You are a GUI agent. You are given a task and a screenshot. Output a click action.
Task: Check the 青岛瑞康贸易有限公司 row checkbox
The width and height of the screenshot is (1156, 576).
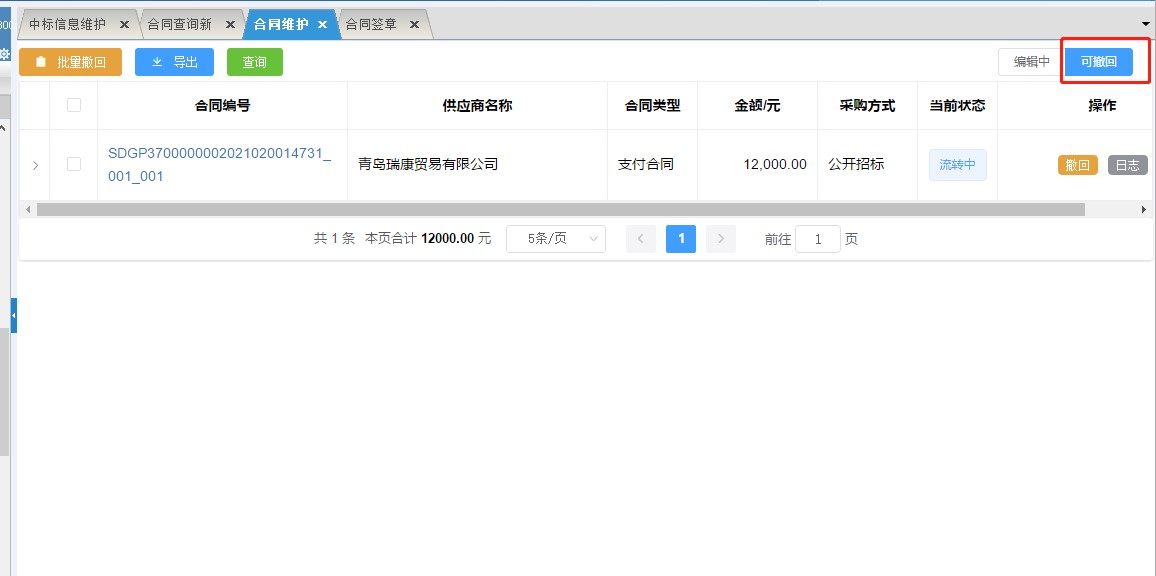74,164
